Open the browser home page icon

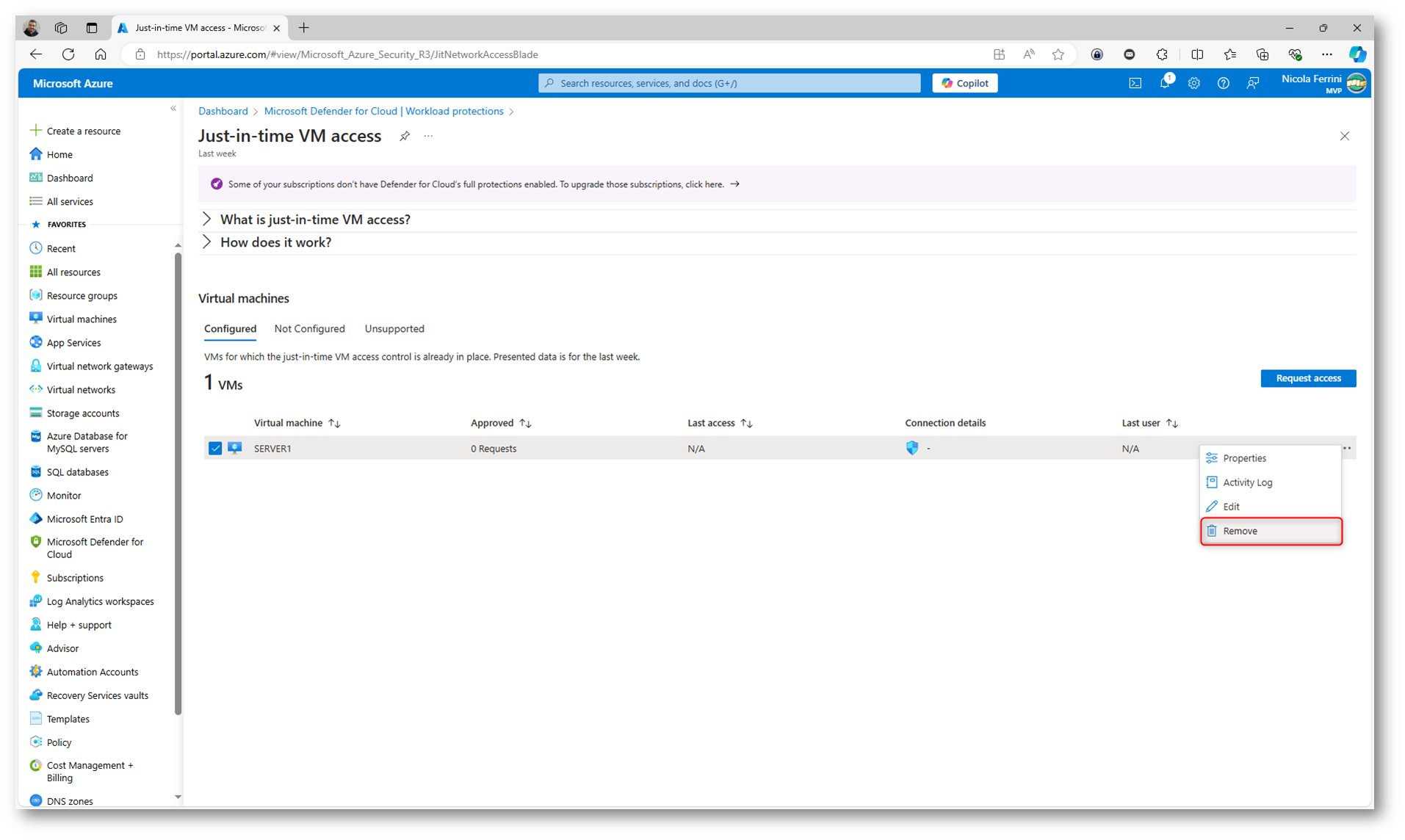coord(101,54)
